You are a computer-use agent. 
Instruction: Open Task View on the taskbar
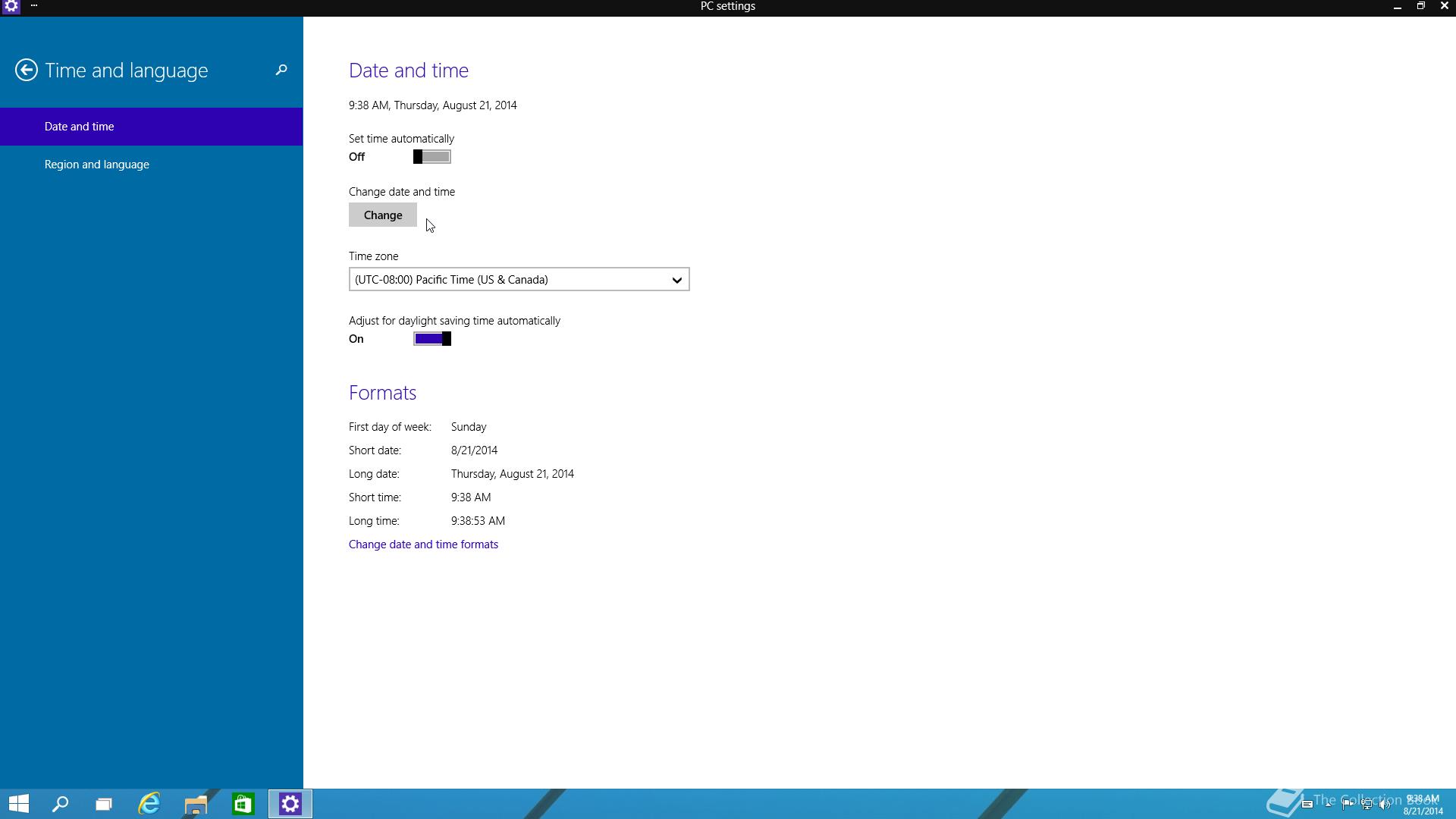[x=104, y=804]
